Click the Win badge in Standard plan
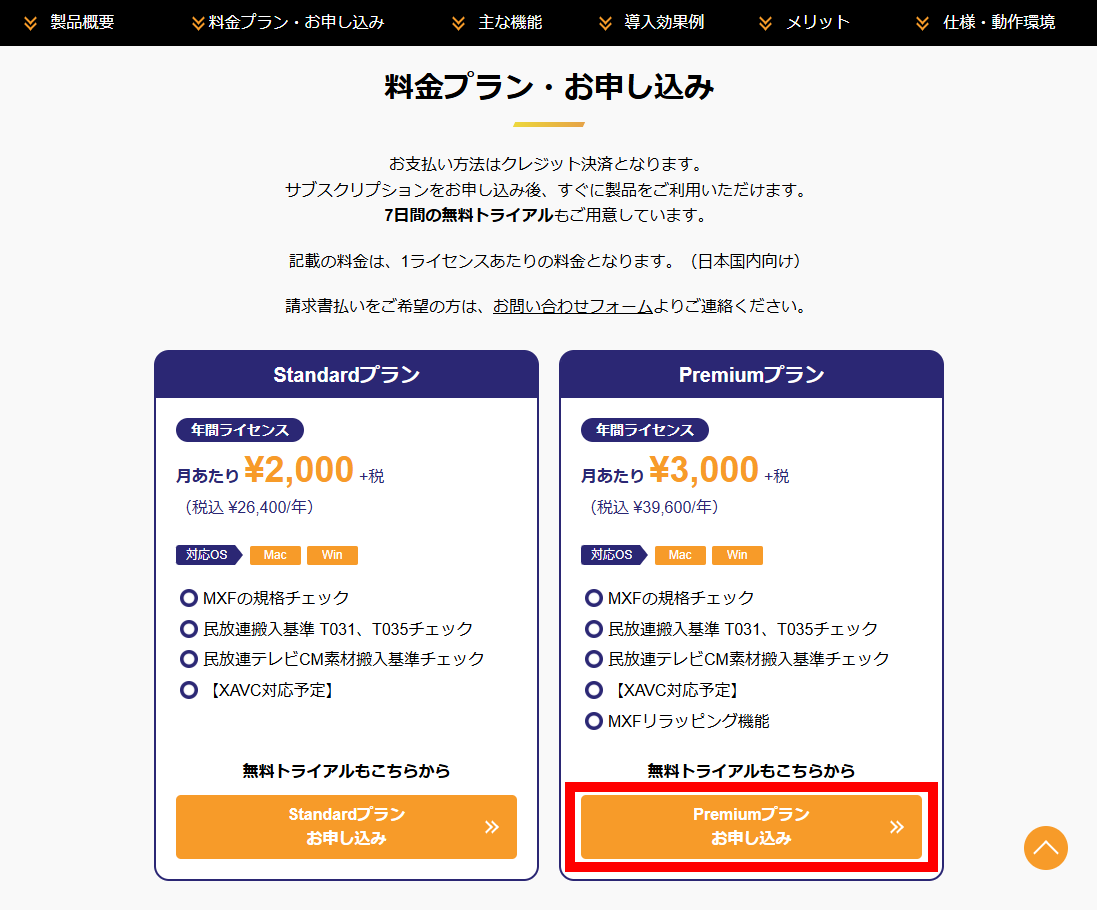 [332, 555]
